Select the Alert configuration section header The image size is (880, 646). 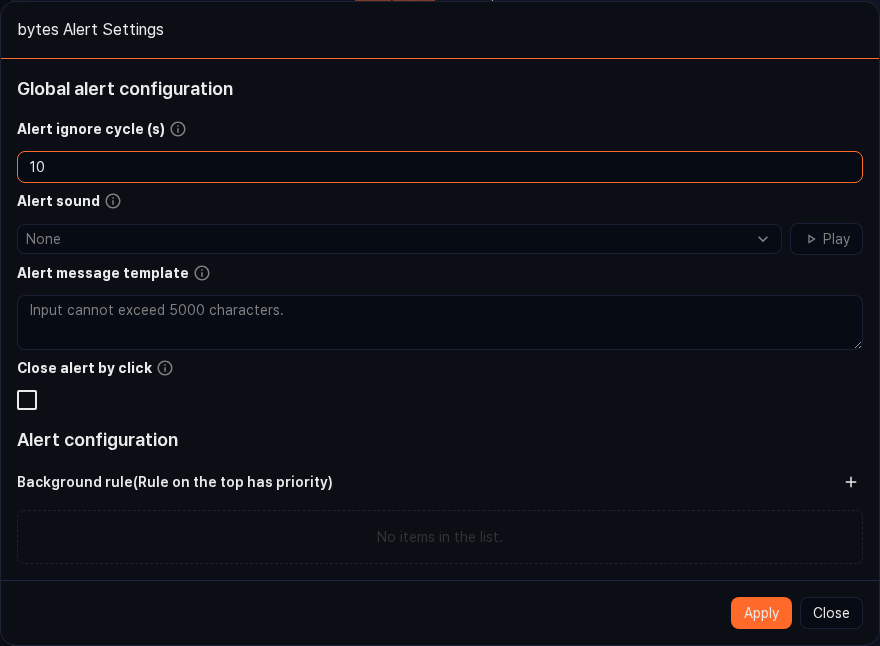(97, 440)
